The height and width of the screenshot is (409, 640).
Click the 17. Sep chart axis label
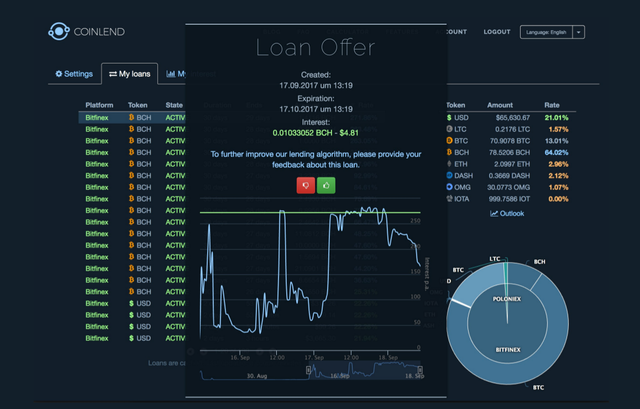tap(314, 358)
